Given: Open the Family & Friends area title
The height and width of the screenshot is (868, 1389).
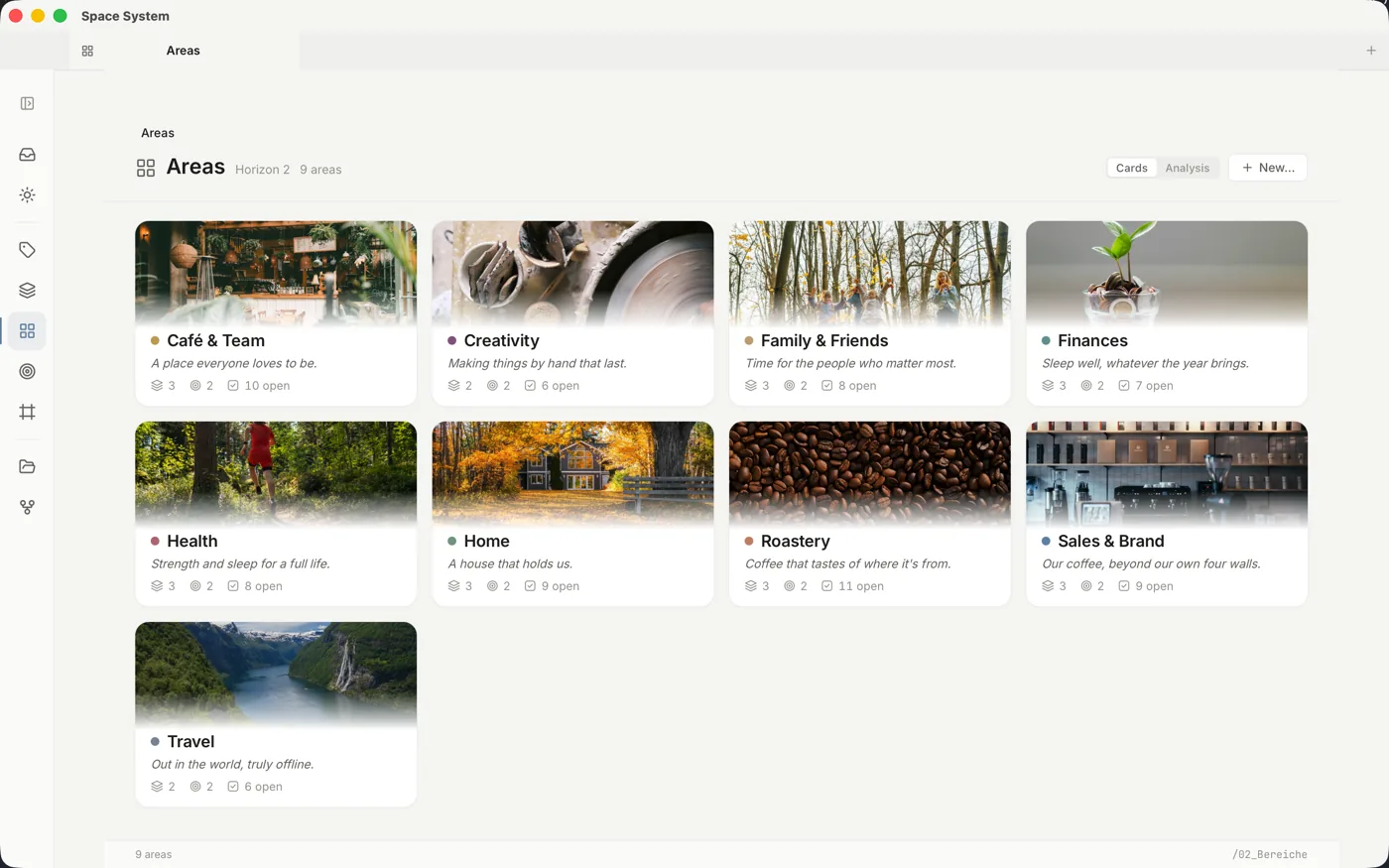Looking at the screenshot, I should (824, 340).
